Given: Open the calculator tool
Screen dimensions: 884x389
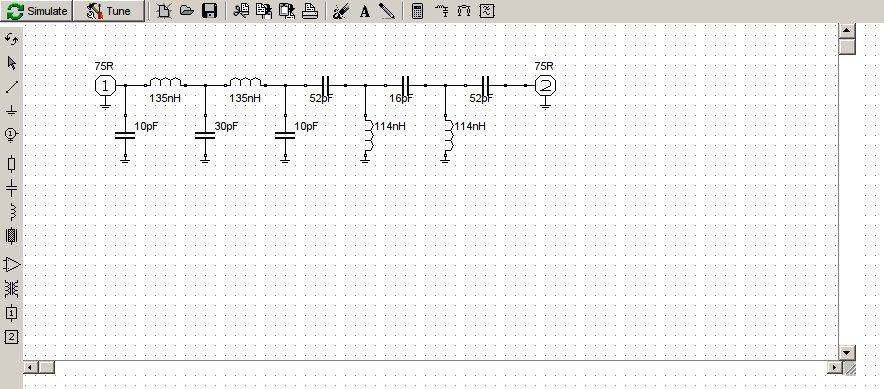Looking at the screenshot, I should [x=417, y=11].
